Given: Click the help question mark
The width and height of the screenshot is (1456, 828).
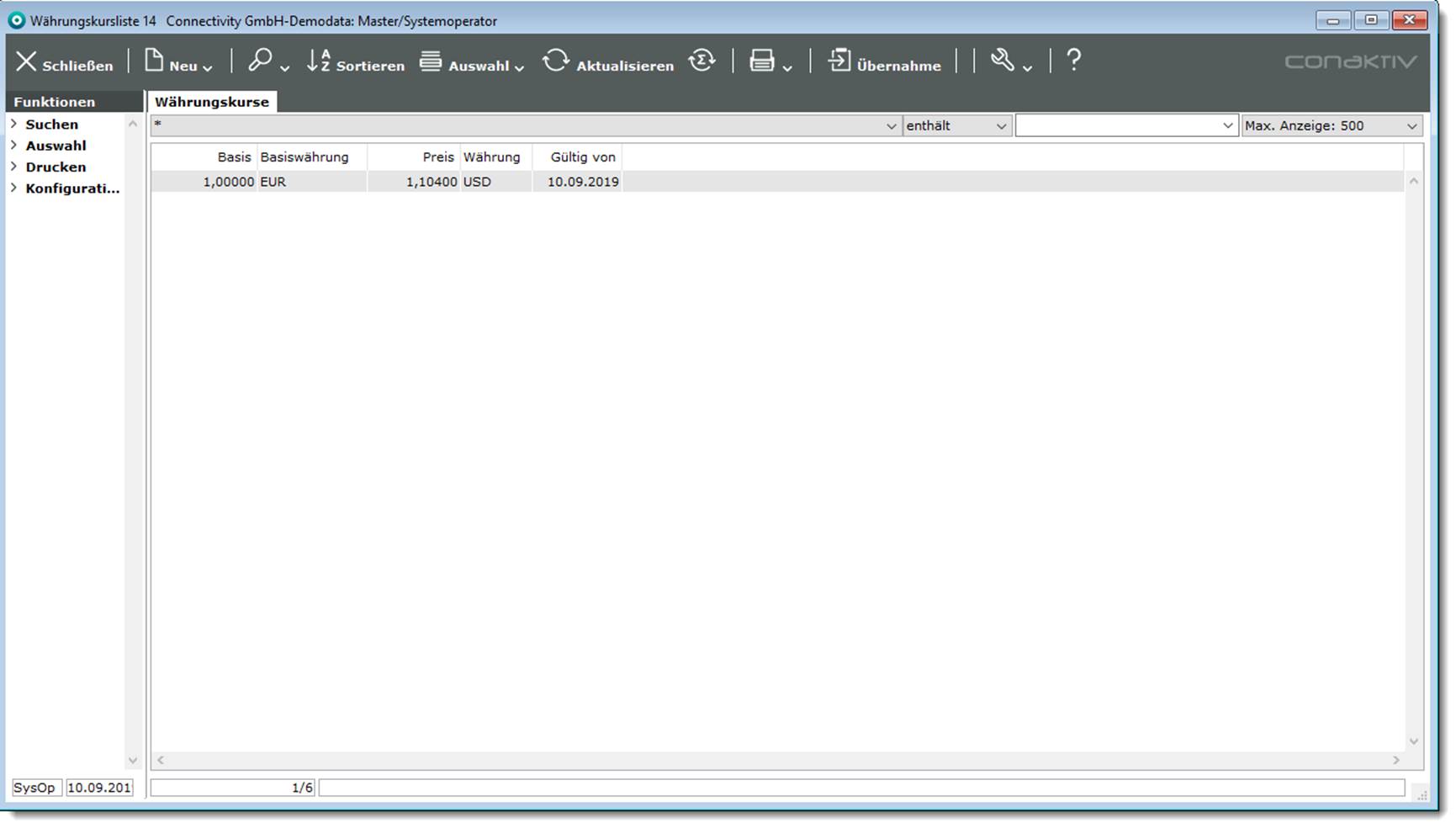Looking at the screenshot, I should coord(1073,61).
